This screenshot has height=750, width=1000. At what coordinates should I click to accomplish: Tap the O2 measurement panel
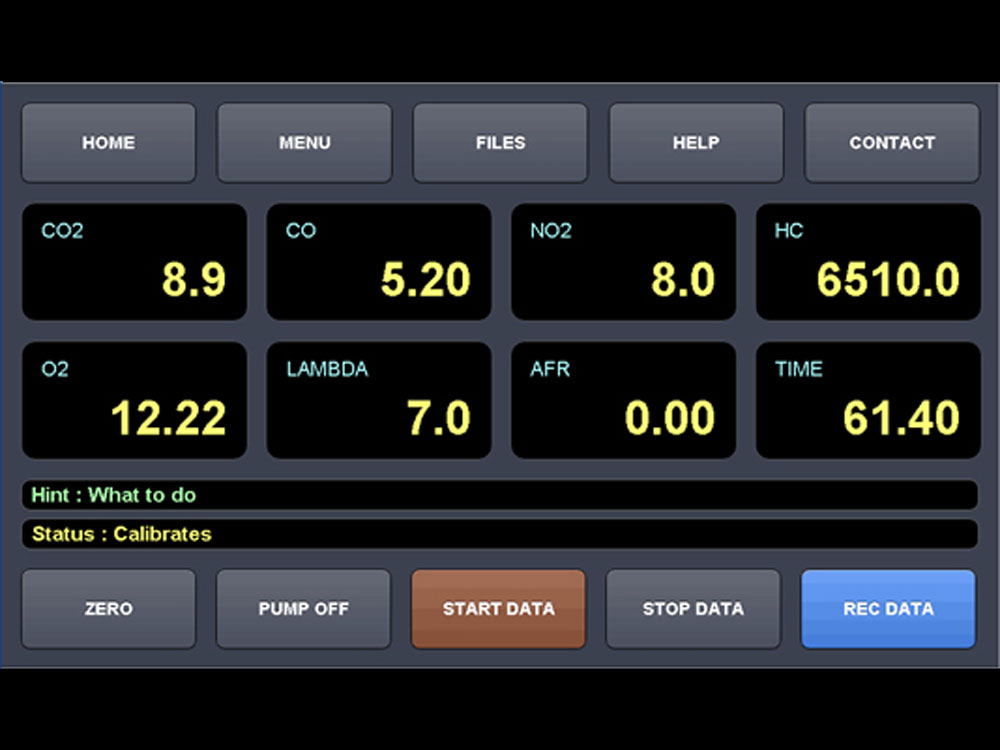(134, 400)
